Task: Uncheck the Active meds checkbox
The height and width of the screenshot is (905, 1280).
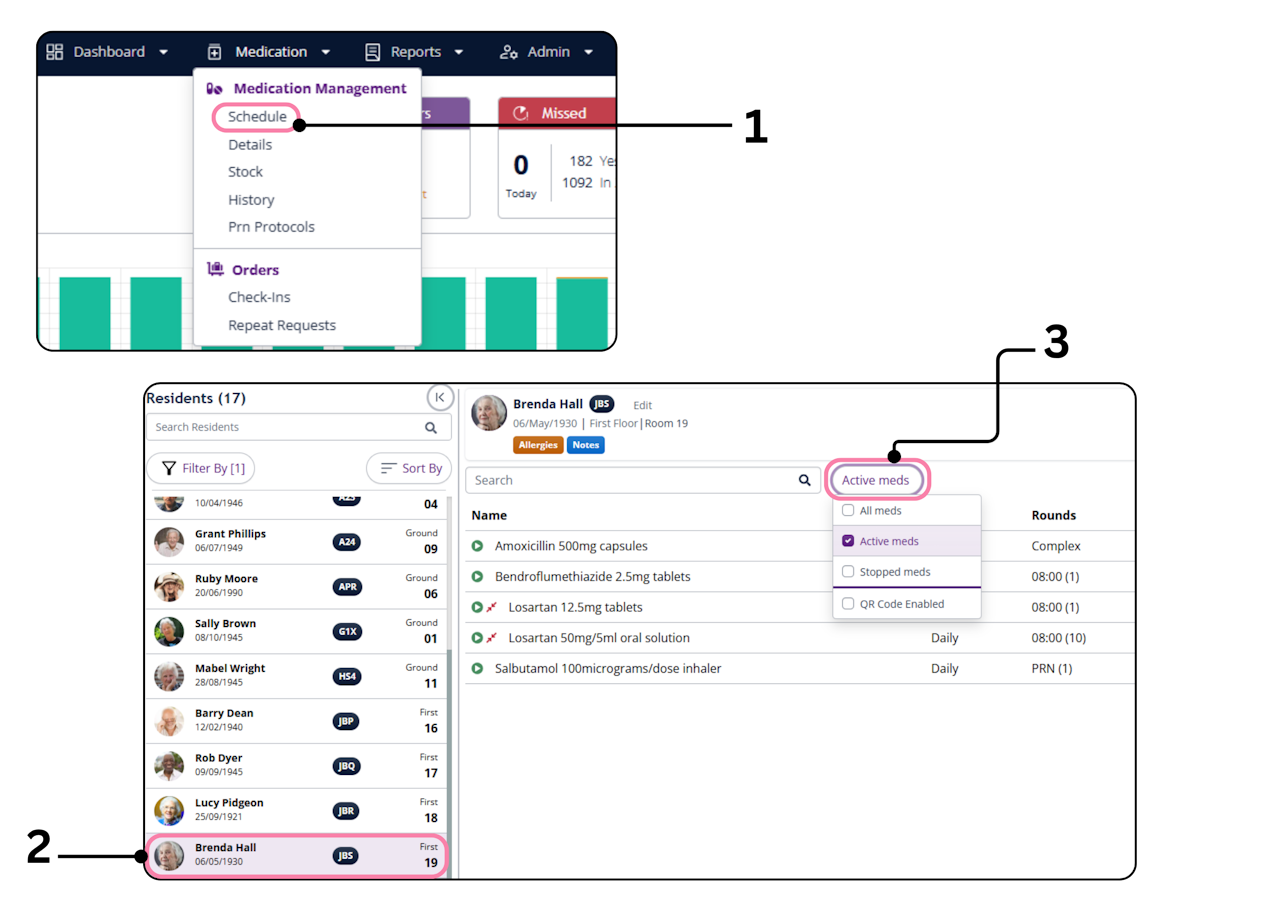Action: point(848,541)
